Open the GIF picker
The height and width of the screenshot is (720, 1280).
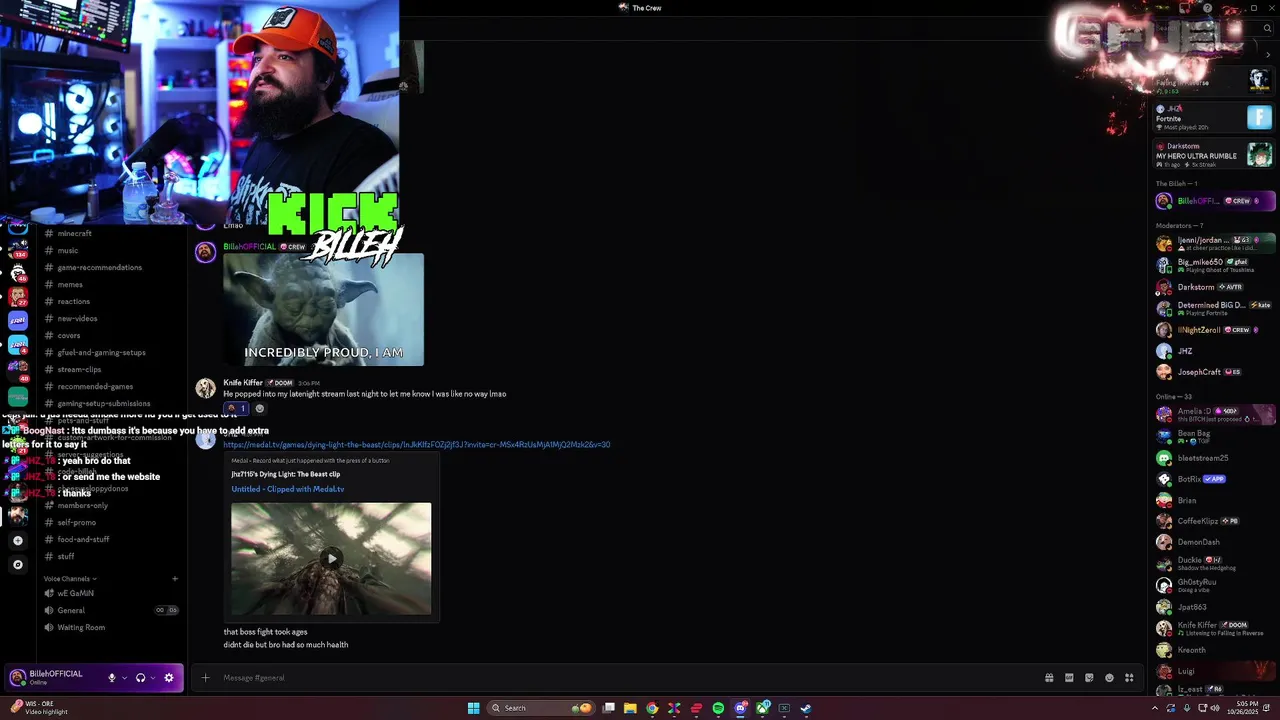(x=1069, y=678)
